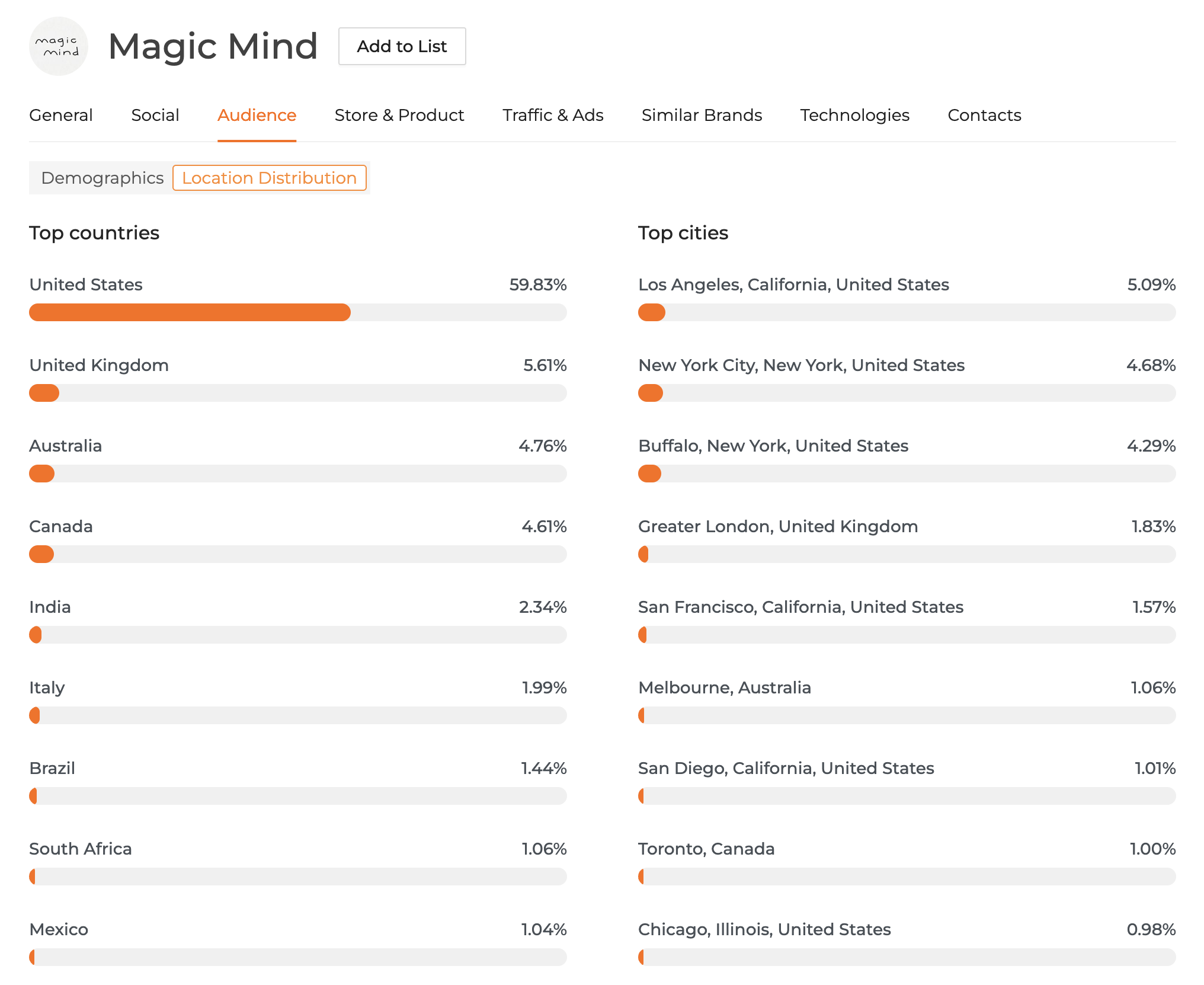Click the Canada 4.61% value
Viewport: 1204px width, 985px height.
click(x=544, y=526)
